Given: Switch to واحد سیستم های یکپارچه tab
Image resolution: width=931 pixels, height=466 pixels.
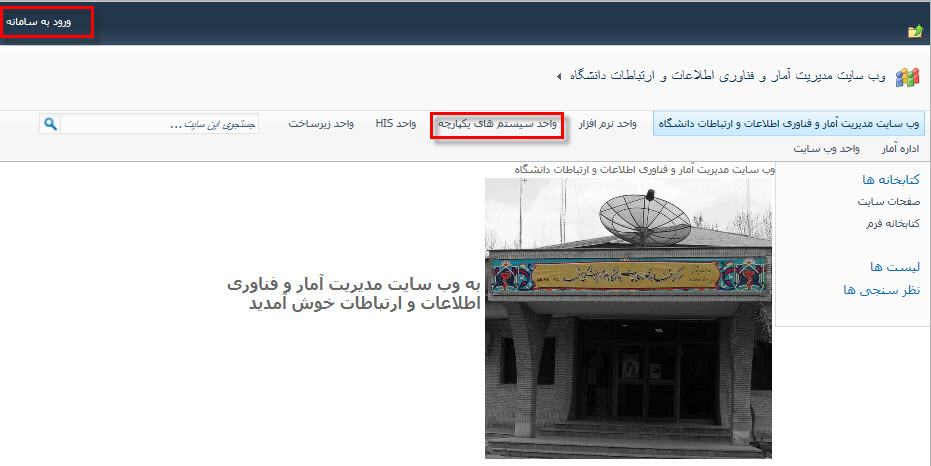Looking at the screenshot, I should click(x=497, y=124).
